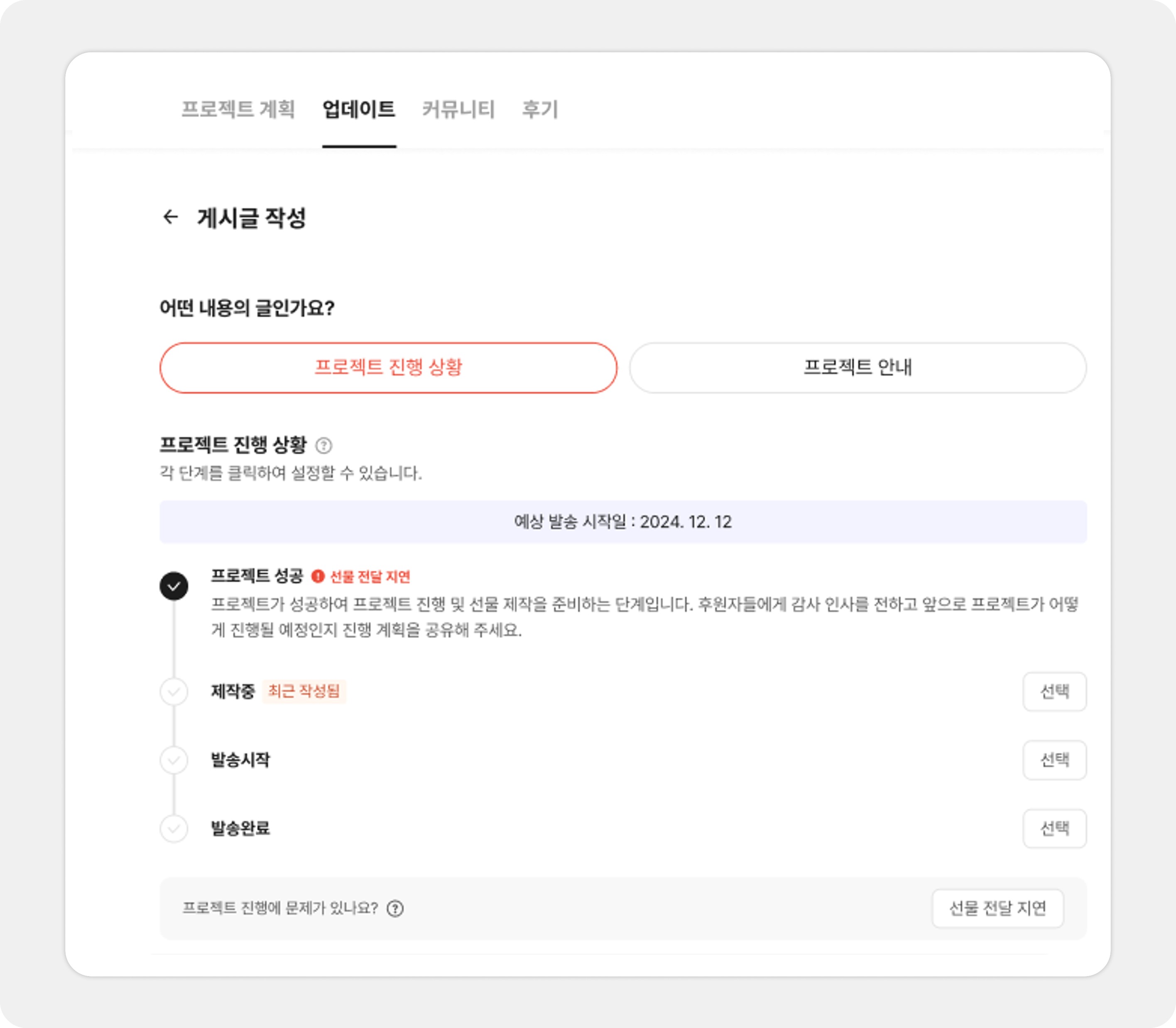Image resolution: width=1176 pixels, height=1028 pixels.
Task: Click question mark icon beside 문제가 있나요?
Action: point(395,908)
